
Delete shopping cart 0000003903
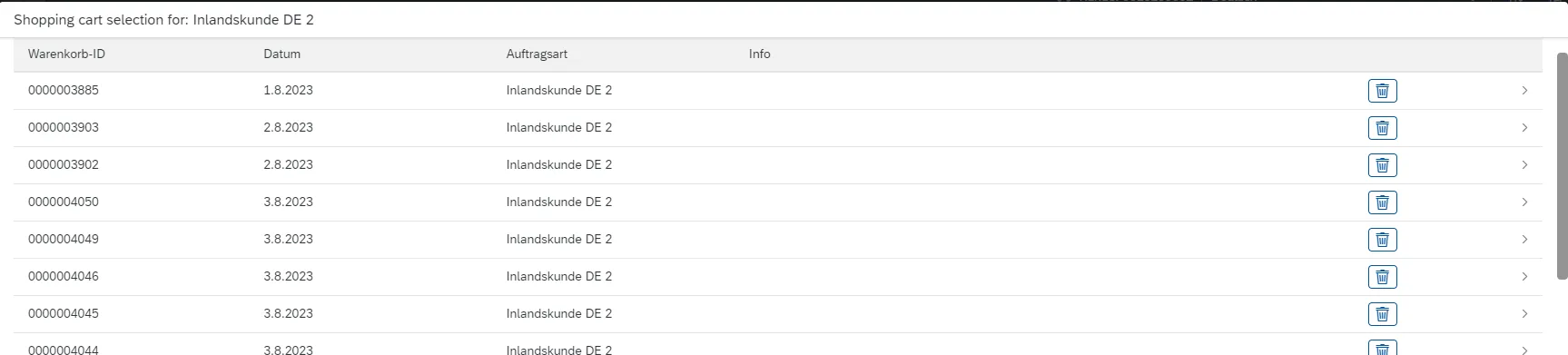[1382, 128]
